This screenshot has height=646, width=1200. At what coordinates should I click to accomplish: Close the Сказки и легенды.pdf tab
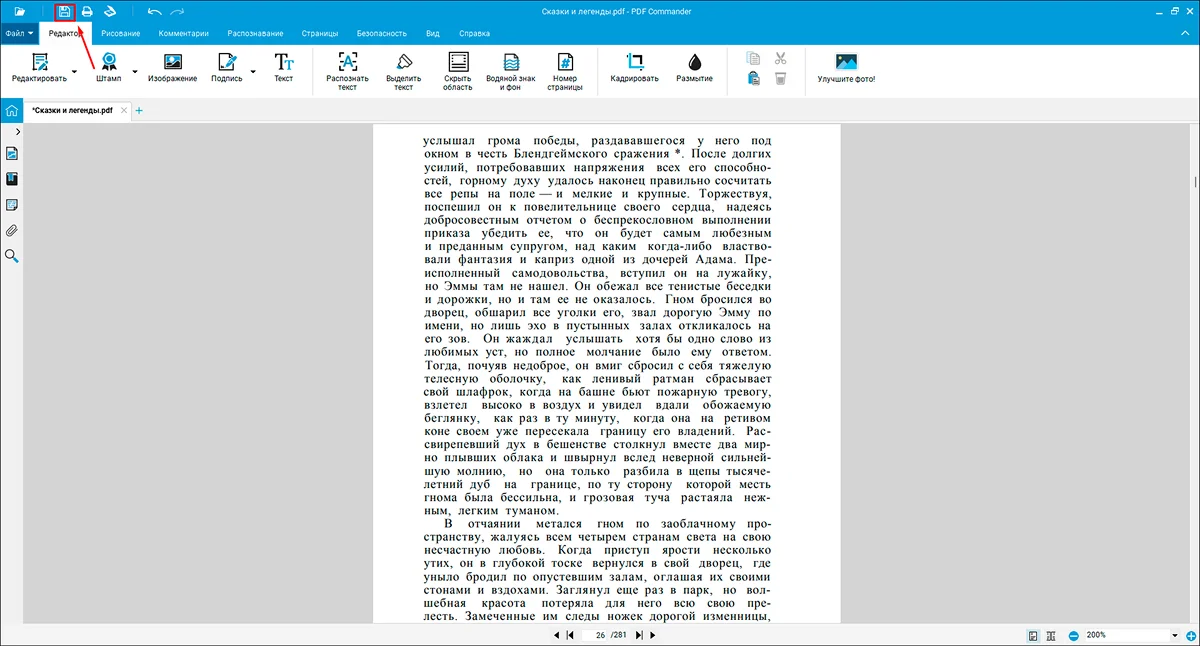pos(124,111)
